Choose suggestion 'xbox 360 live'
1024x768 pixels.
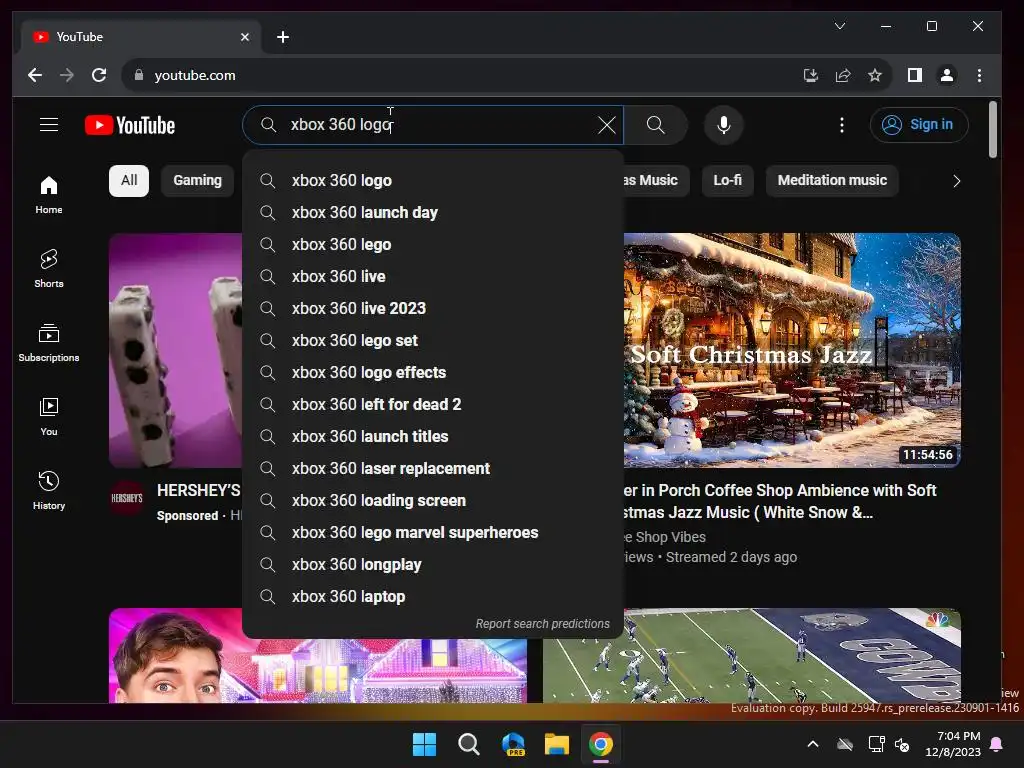coord(432,276)
